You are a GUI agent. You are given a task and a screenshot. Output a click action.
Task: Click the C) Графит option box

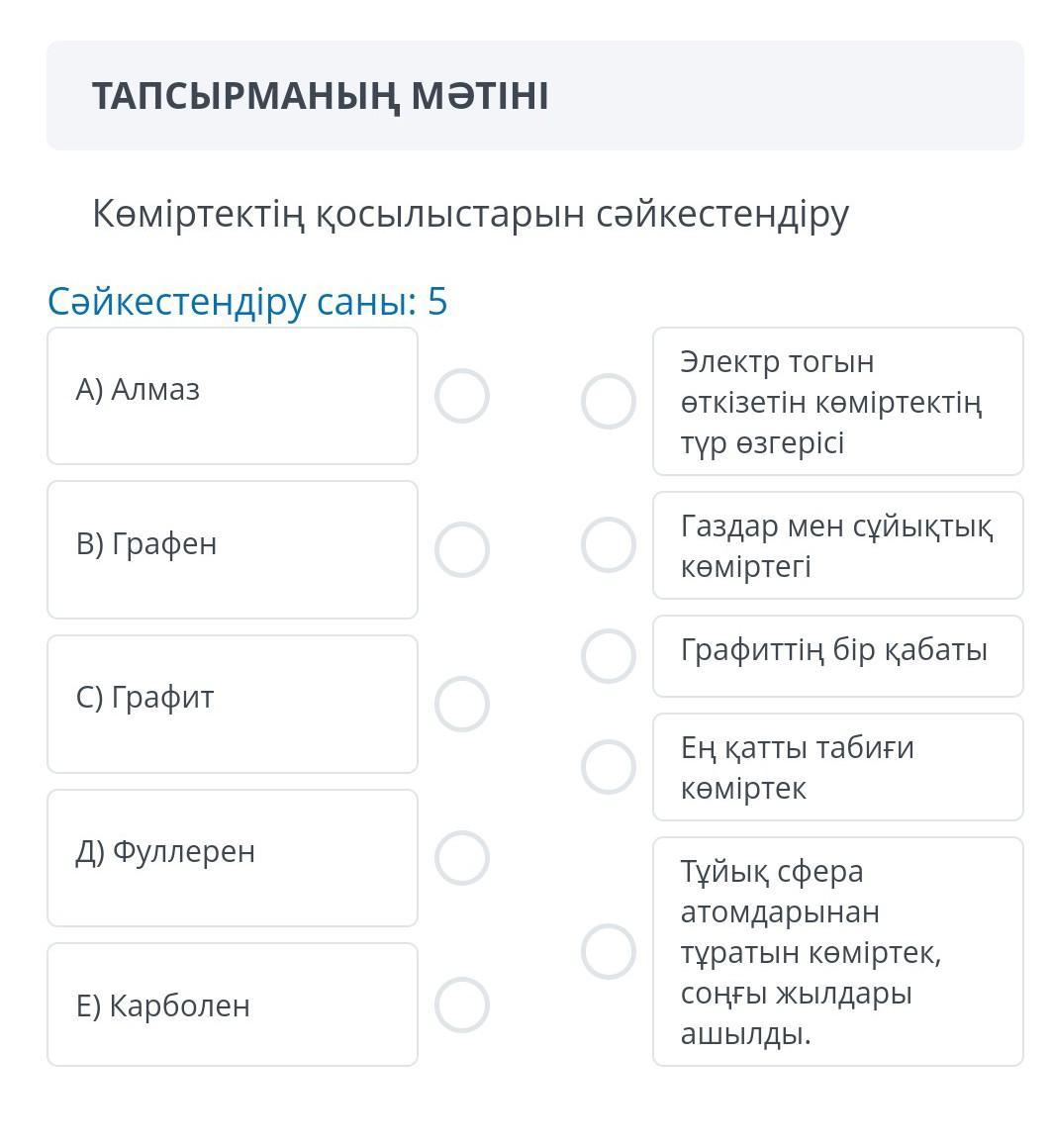tap(233, 704)
